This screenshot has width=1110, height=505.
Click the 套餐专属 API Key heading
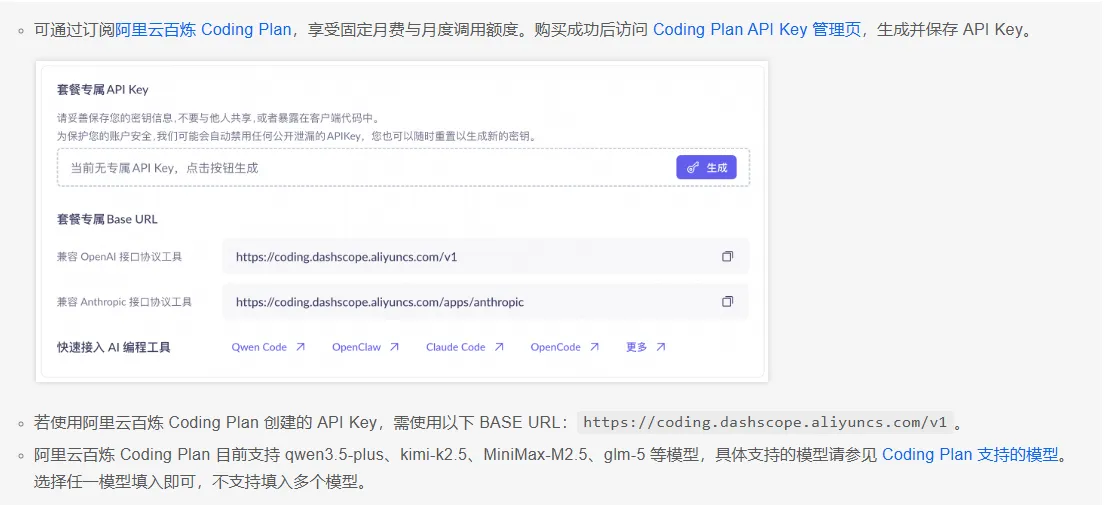(103, 90)
